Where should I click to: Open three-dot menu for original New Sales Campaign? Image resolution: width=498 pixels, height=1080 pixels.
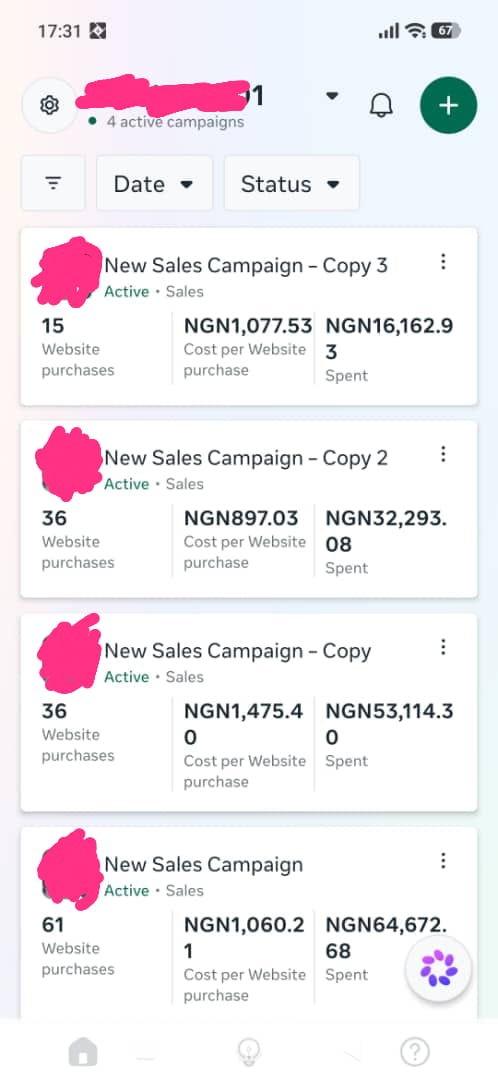443,861
